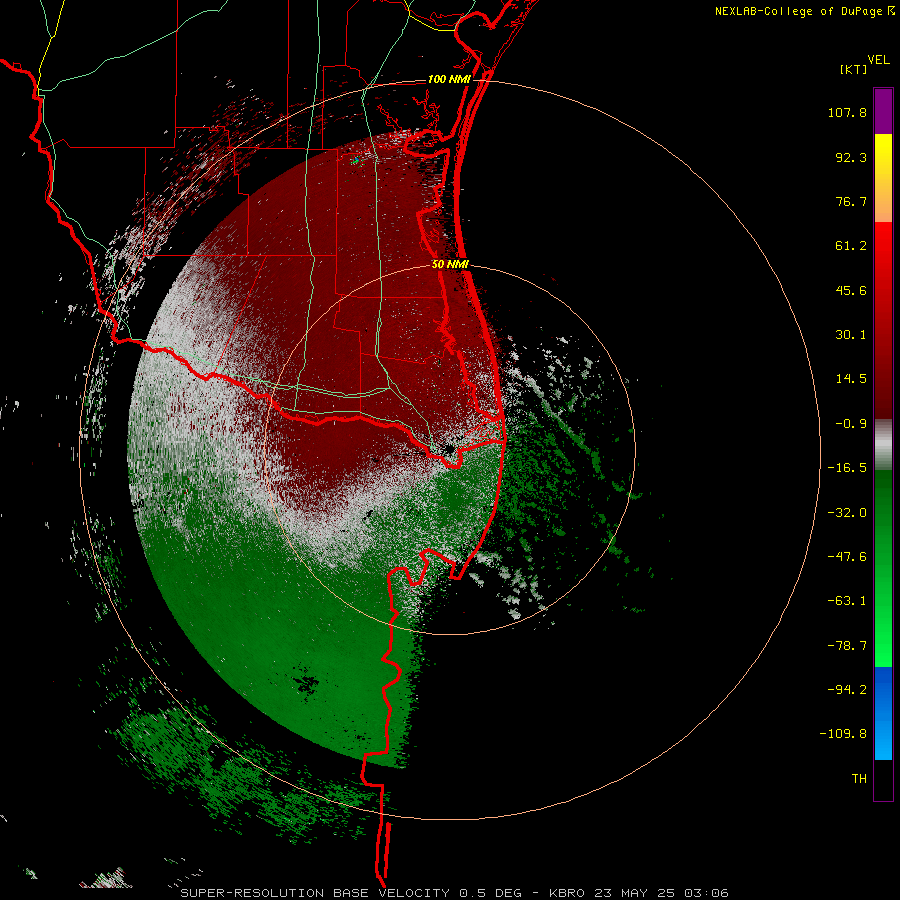Image resolution: width=900 pixels, height=900 pixels.
Task: Select the -47.6 legend value
Action: [847, 557]
